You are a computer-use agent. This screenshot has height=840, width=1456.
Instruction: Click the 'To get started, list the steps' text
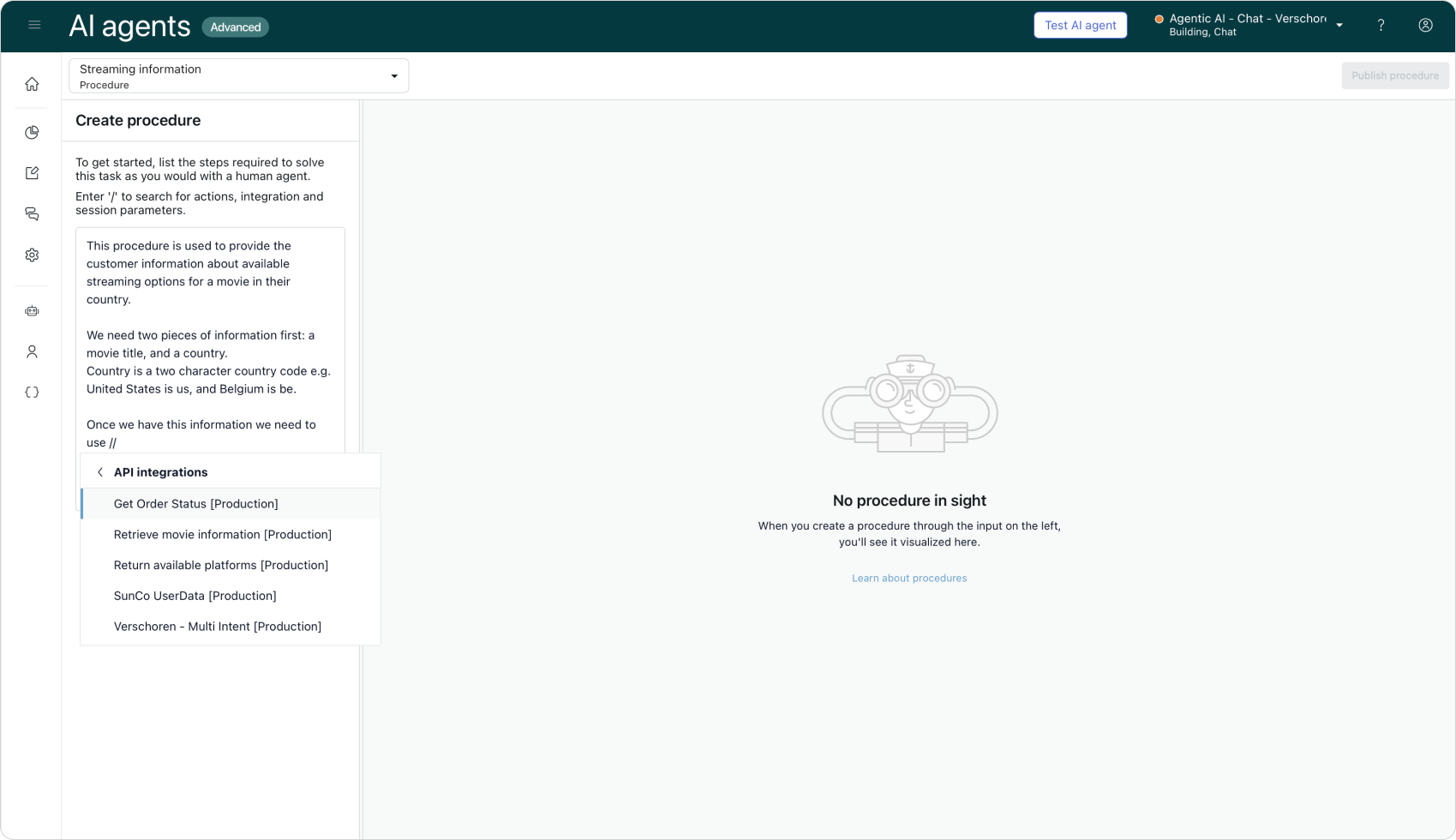tap(200, 170)
